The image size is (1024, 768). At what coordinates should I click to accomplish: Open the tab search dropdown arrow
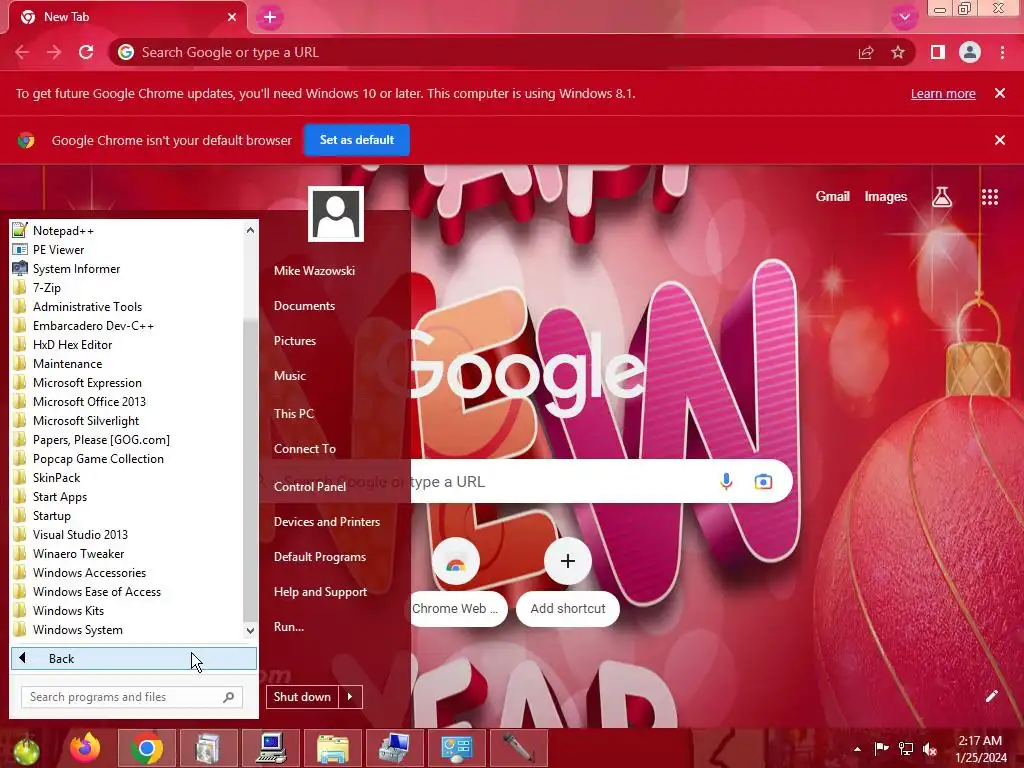click(x=904, y=17)
